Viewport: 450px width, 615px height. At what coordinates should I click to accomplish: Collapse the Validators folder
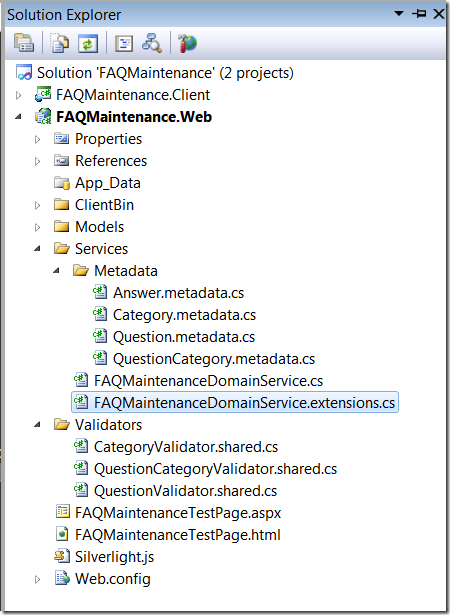pos(37,424)
